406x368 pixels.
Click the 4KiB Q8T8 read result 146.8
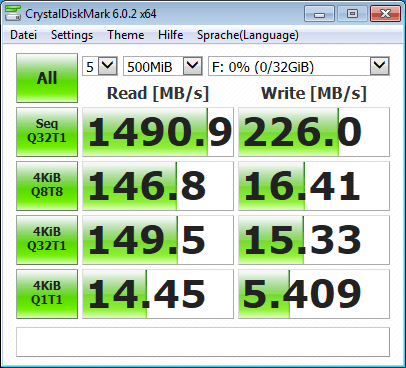point(158,186)
